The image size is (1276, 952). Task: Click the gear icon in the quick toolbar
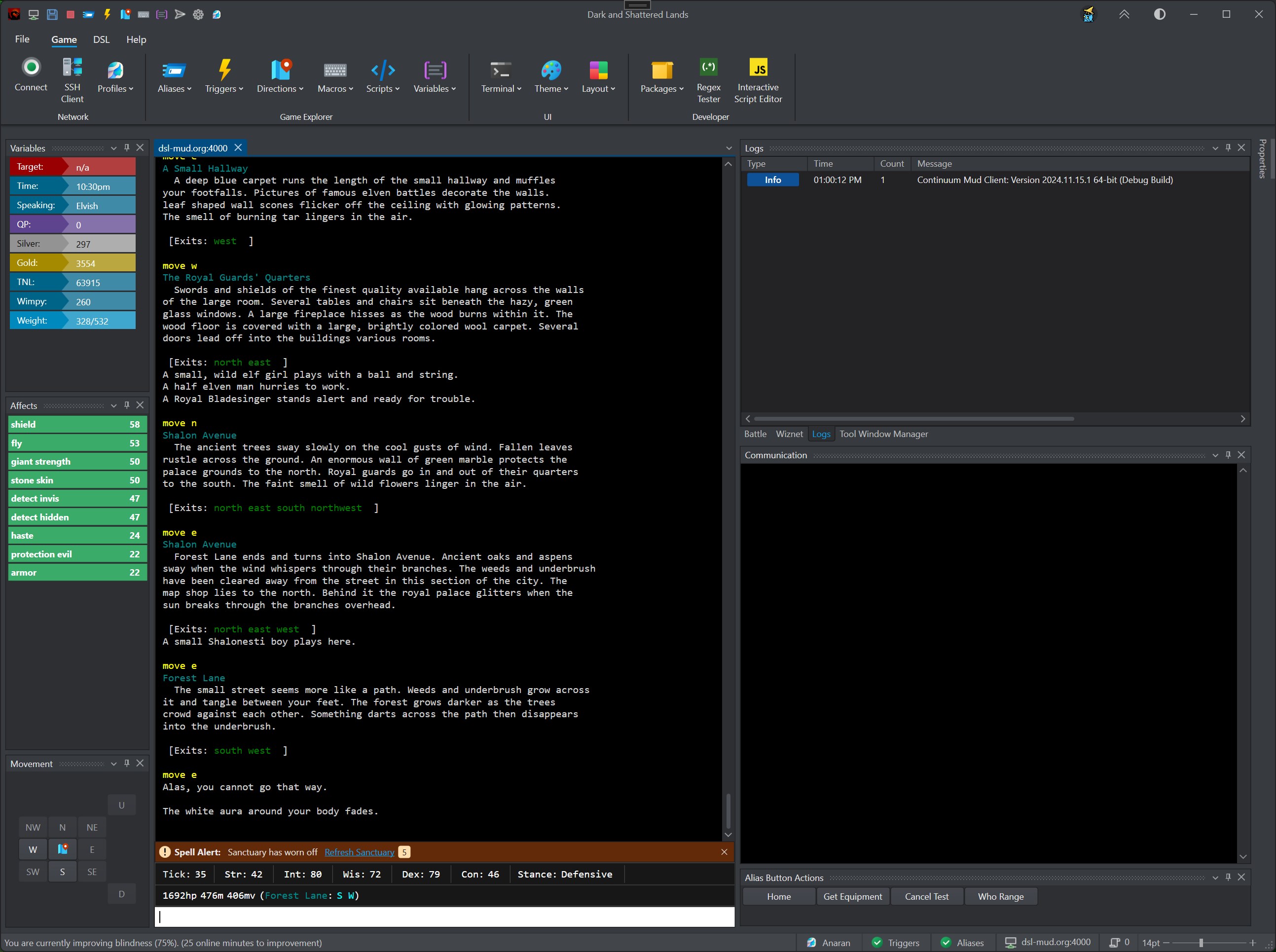point(198,14)
